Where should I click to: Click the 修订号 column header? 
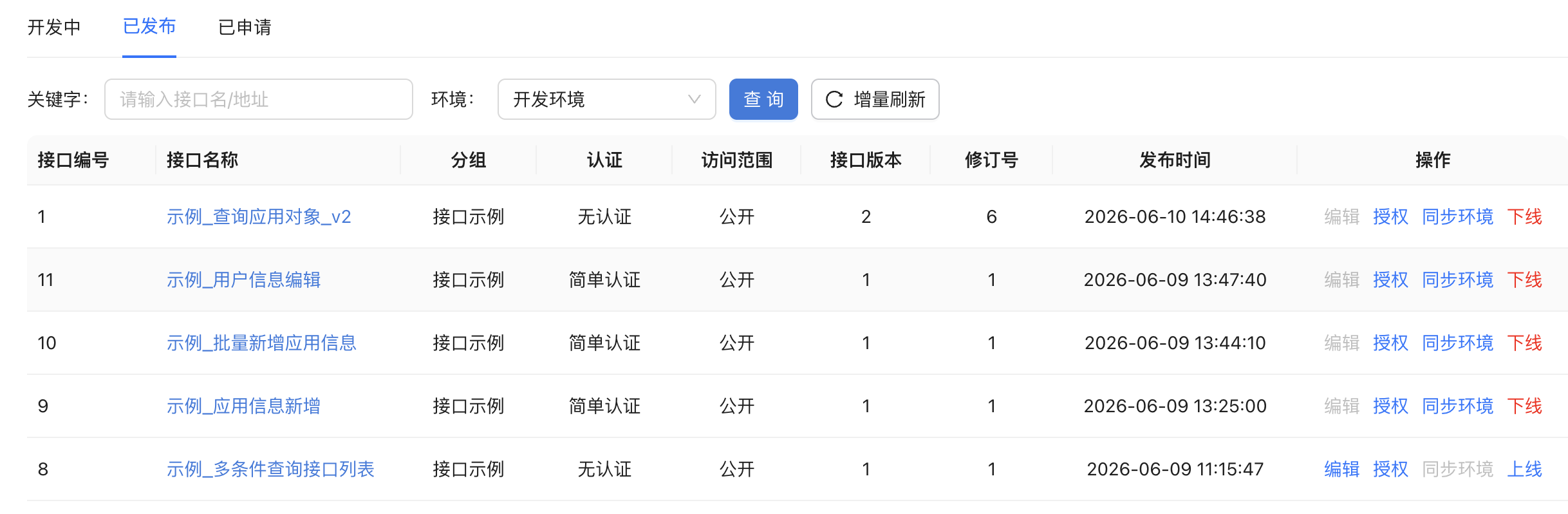tap(991, 160)
